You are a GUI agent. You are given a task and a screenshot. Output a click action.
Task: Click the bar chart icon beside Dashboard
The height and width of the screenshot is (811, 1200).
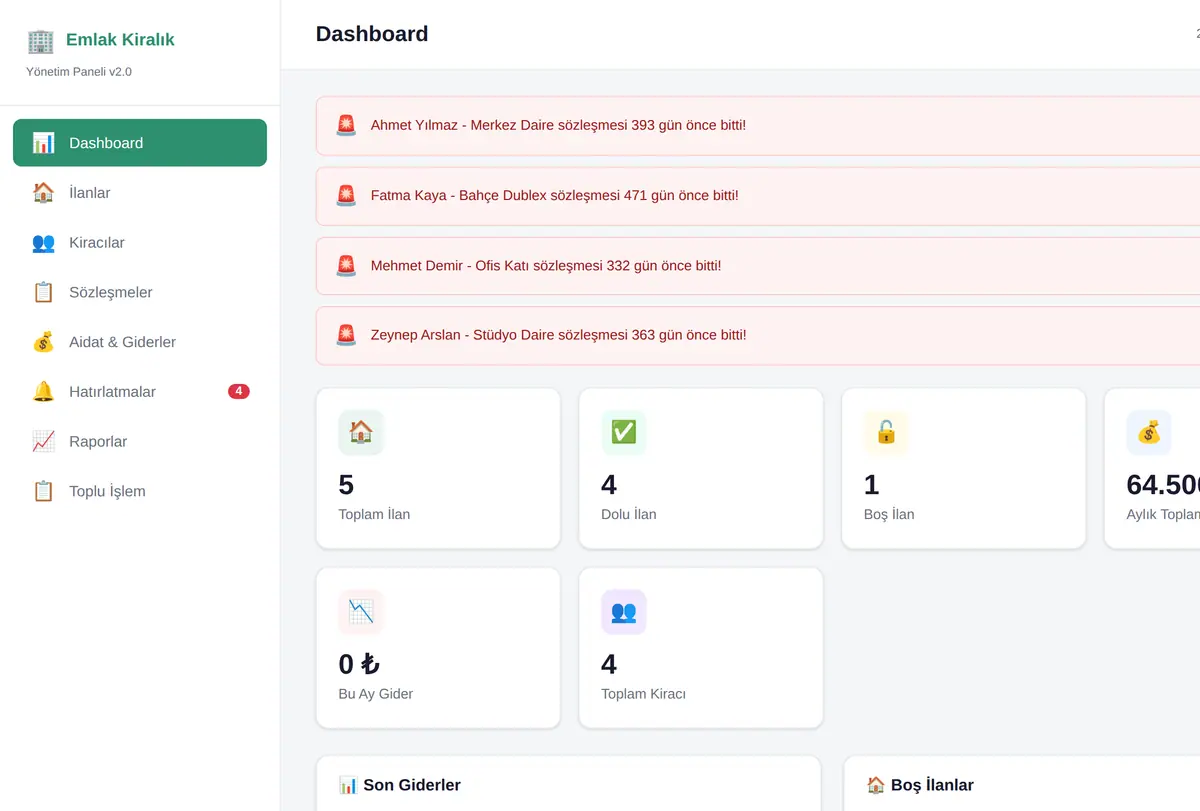43,143
